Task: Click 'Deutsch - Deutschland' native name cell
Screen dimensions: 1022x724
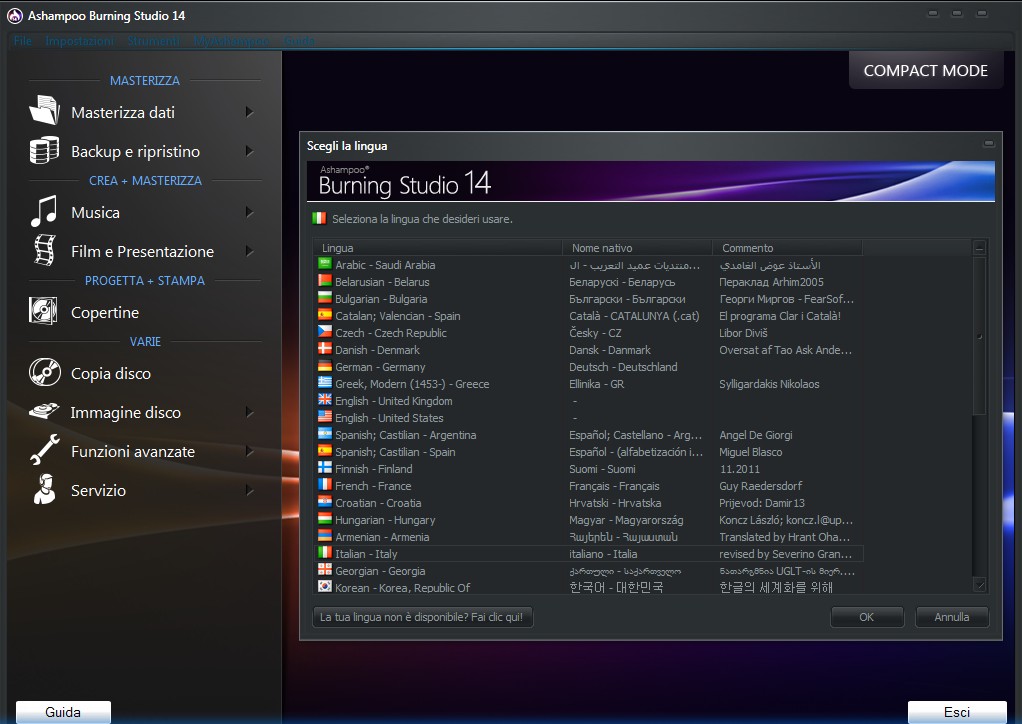Action: (623, 367)
